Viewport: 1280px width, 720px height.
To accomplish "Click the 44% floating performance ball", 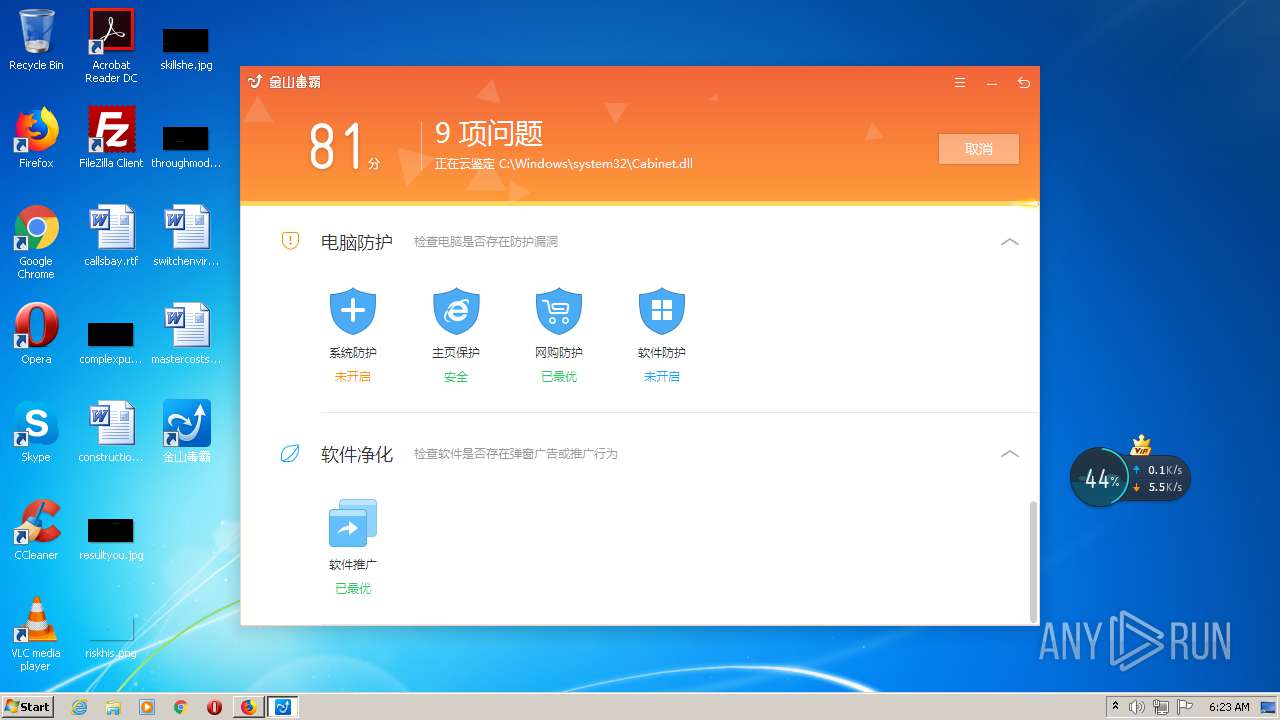I will 1100,479.
